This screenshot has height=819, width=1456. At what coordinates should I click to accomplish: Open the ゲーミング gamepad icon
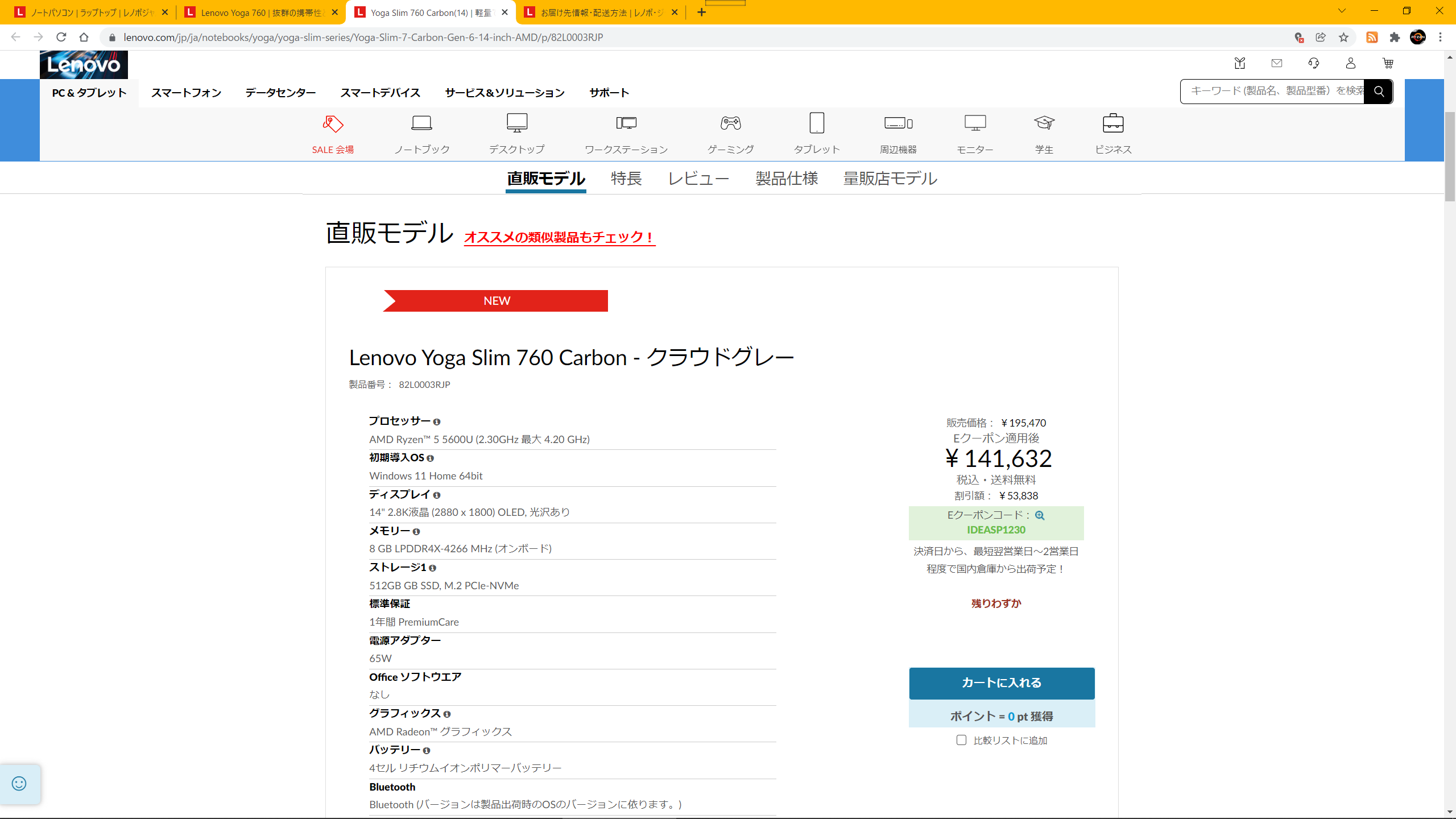(x=731, y=123)
